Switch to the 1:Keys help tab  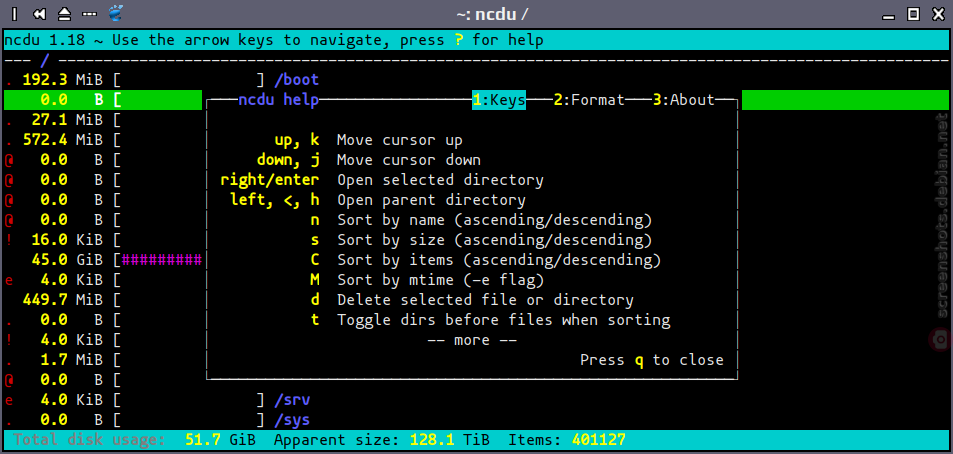[x=499, y=100]
